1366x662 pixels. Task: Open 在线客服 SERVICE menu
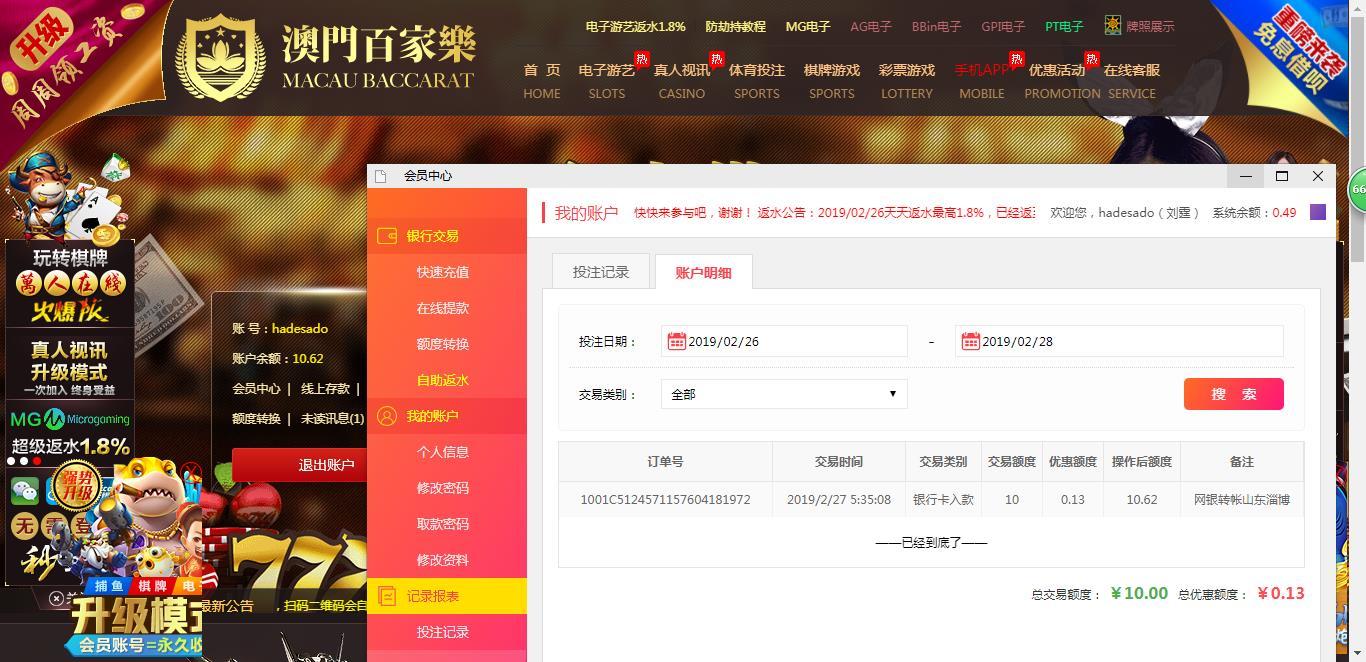pos(1132,81)
